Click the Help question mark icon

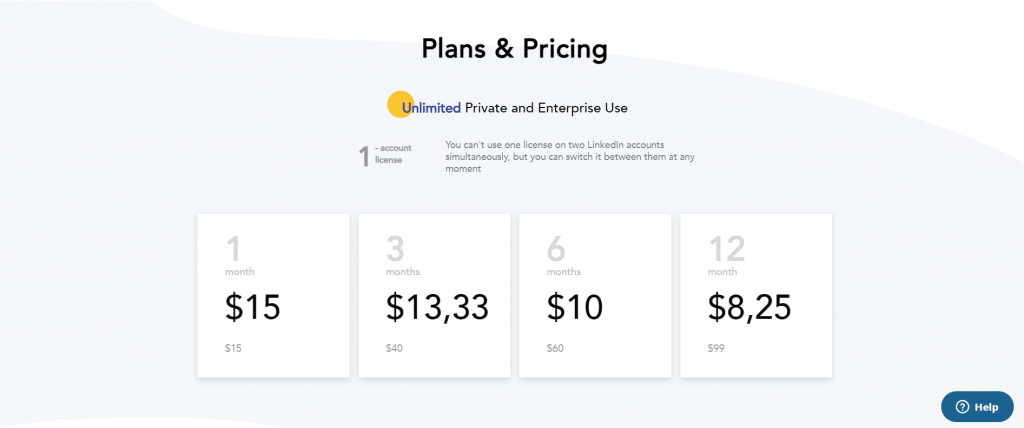tap(962, 407)
